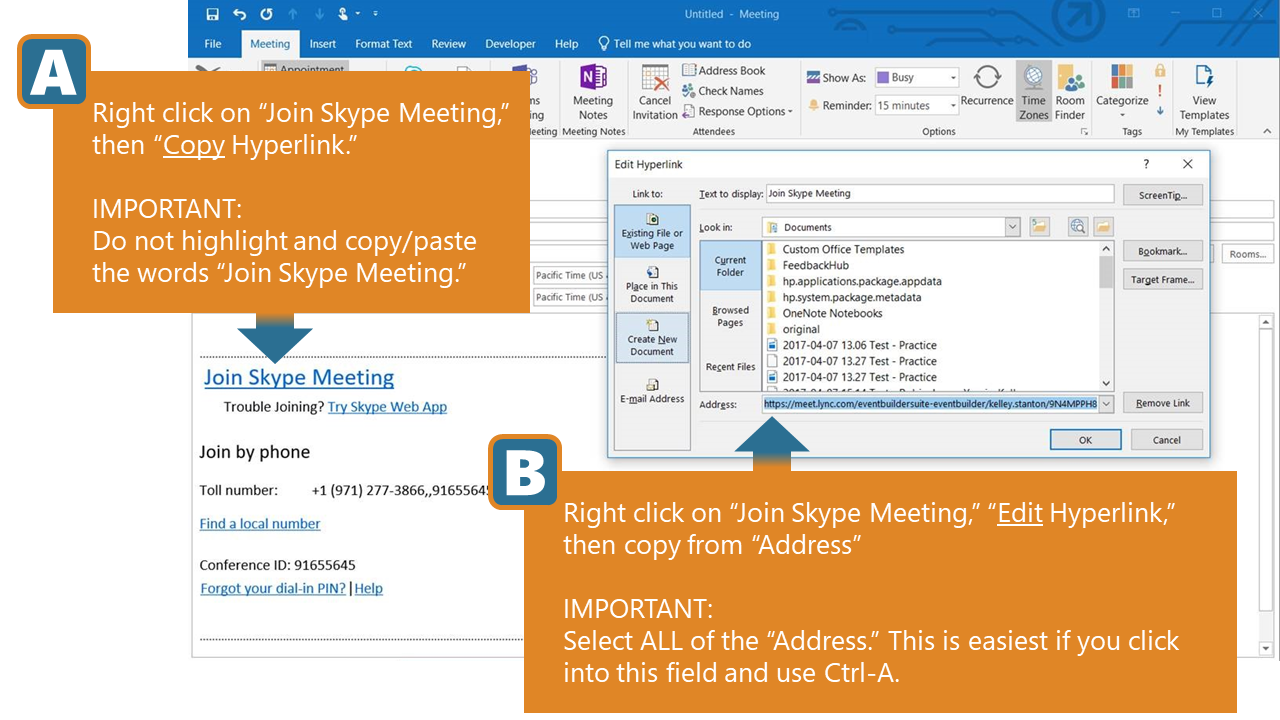The height and width of the screenshot is (720, 1280).
Task: Set High Importance with the red exclamation
Action: point(1160,90)
